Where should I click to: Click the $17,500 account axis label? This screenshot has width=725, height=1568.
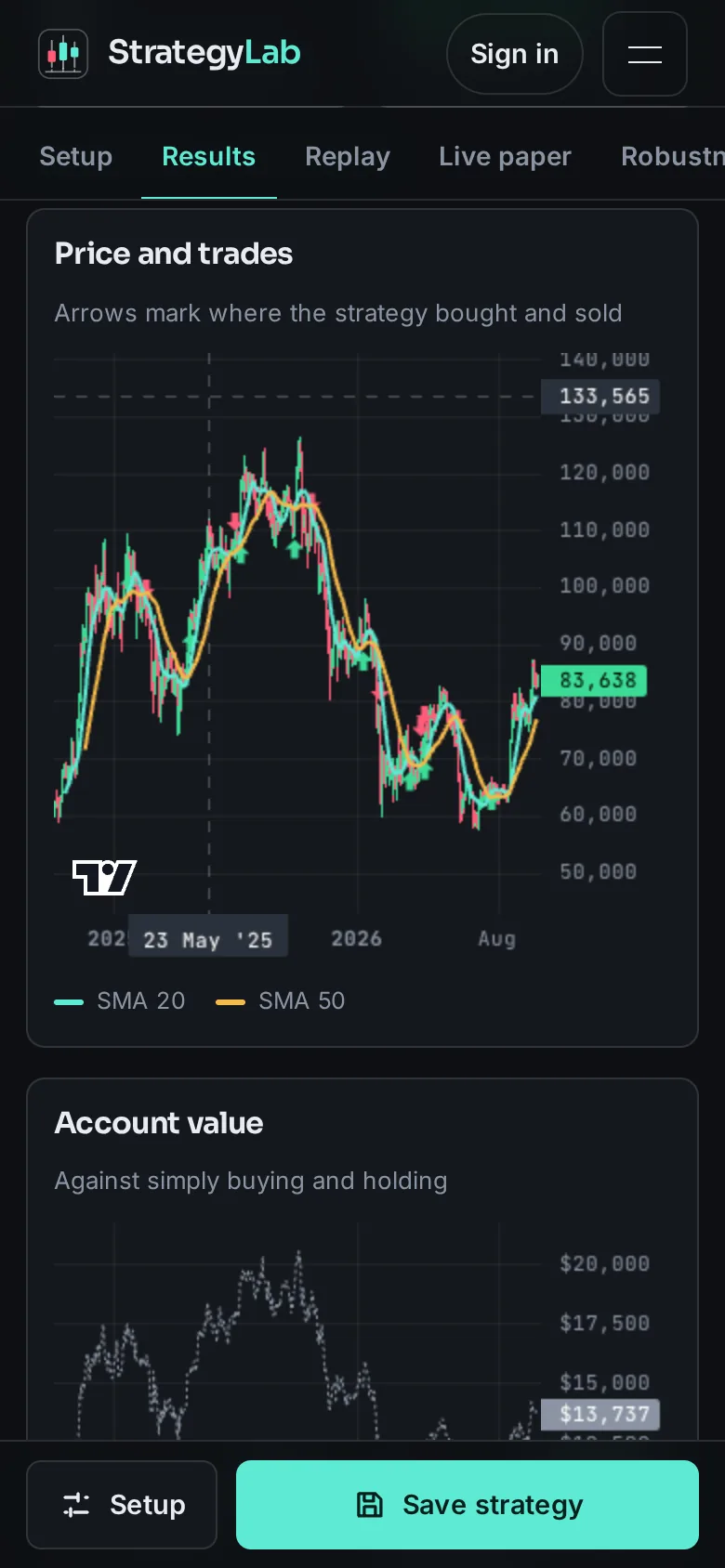tap(605, 1323)
